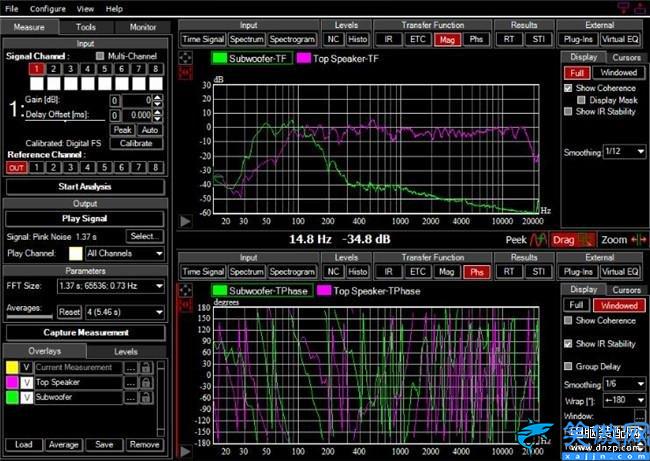Select the Peek cursor mode icon
The image size is (650, 461).
(x=539, y=240)
